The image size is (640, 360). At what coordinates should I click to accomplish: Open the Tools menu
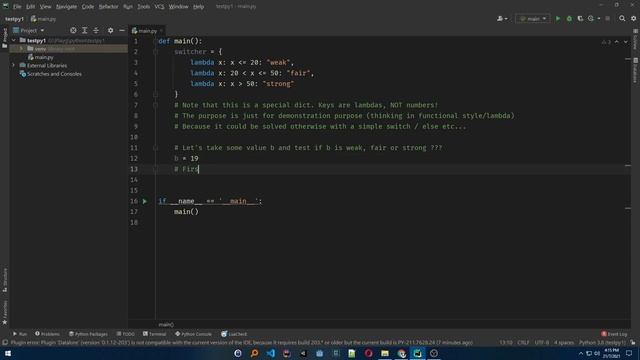(x=143, y=7)
